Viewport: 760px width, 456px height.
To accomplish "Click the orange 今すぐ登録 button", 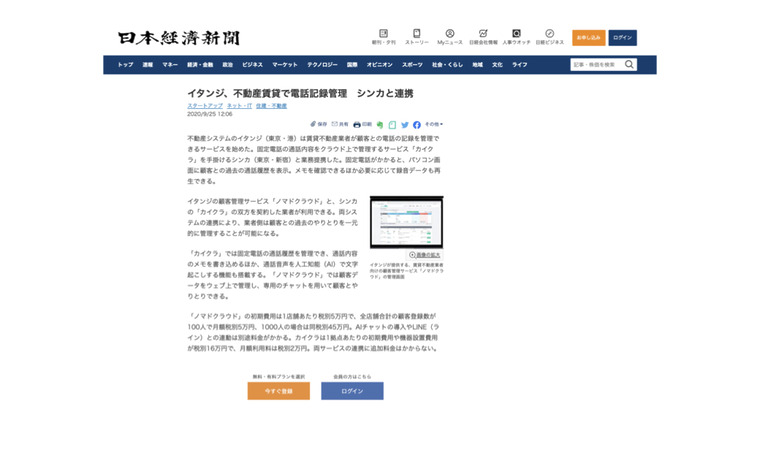I will pos(278,391).
